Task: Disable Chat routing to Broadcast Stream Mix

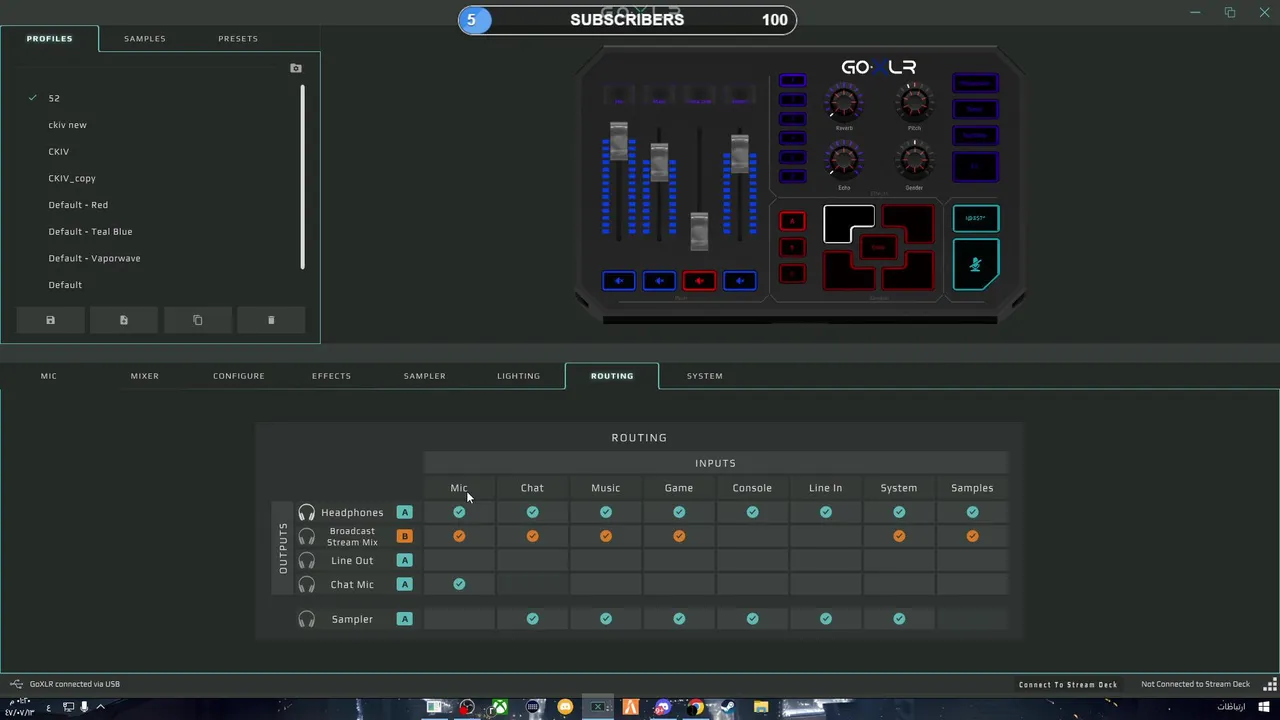Action: 532,536
